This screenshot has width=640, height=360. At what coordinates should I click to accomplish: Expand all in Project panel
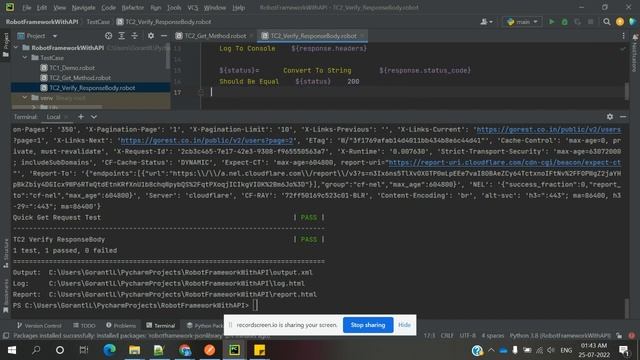click(122, 36)
